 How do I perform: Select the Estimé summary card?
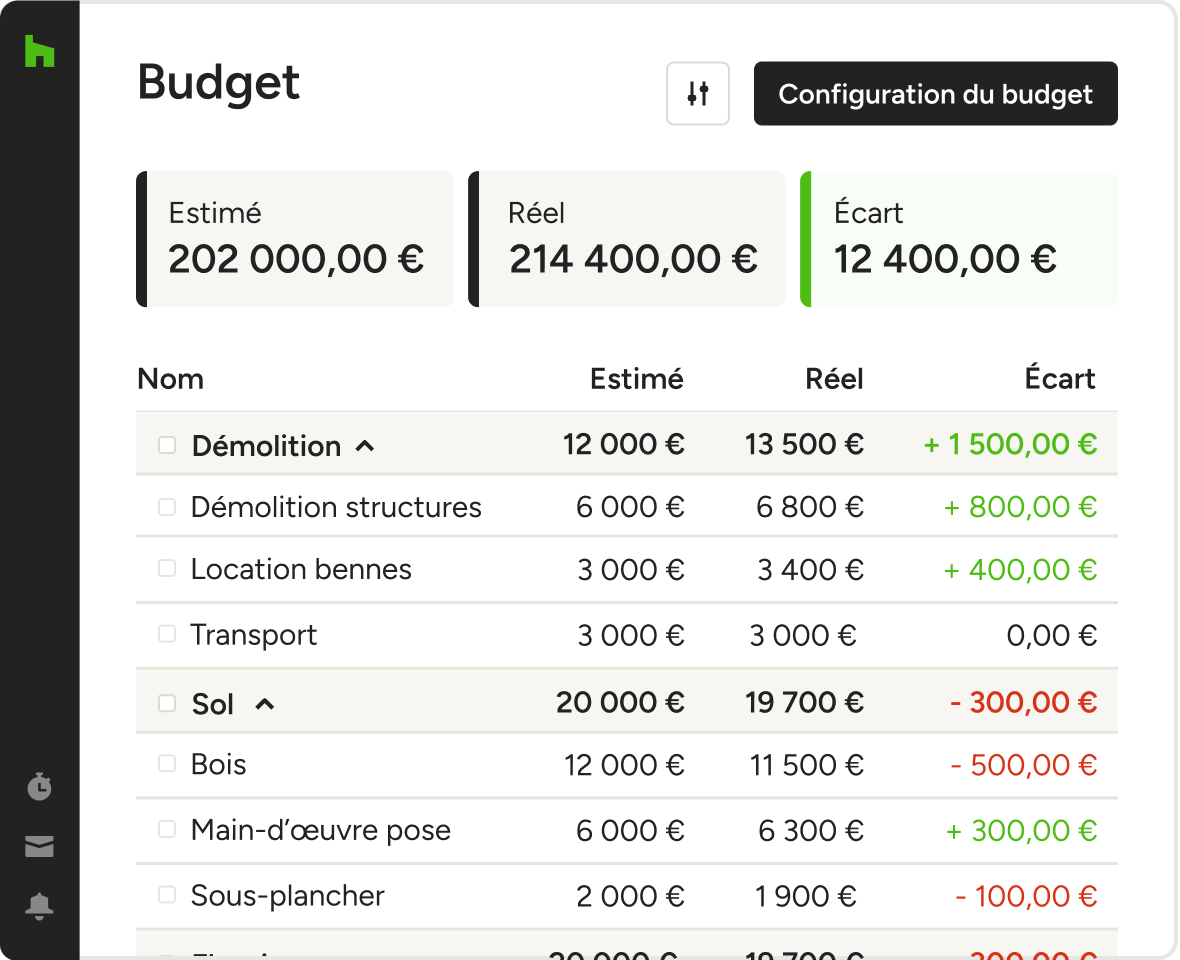(x=295, y=239)
